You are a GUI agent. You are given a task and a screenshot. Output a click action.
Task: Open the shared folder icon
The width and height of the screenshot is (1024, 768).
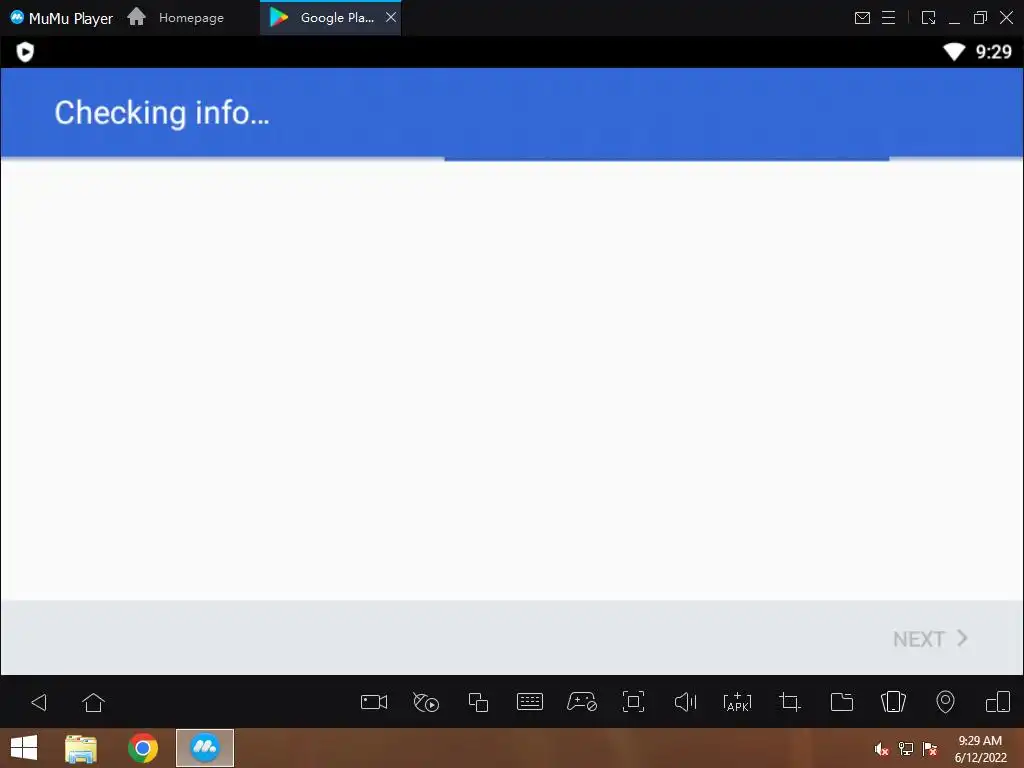click(x=841, y=702)
